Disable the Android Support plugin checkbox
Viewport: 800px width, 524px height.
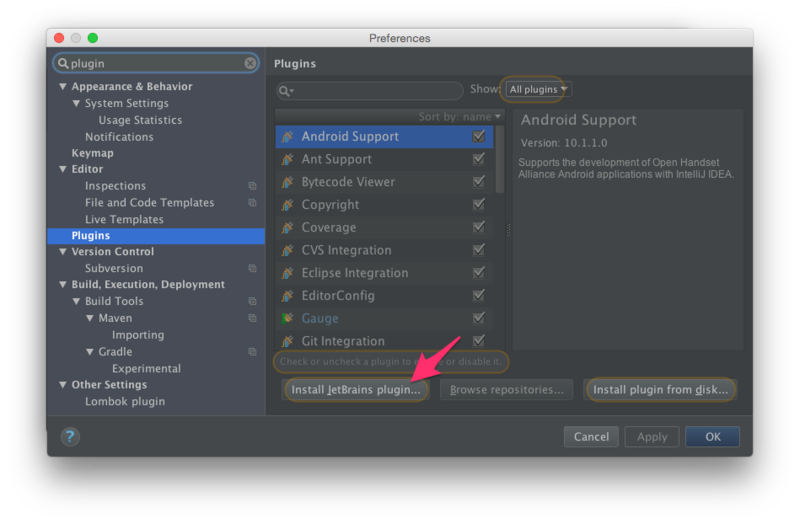[x=479, y=136]
